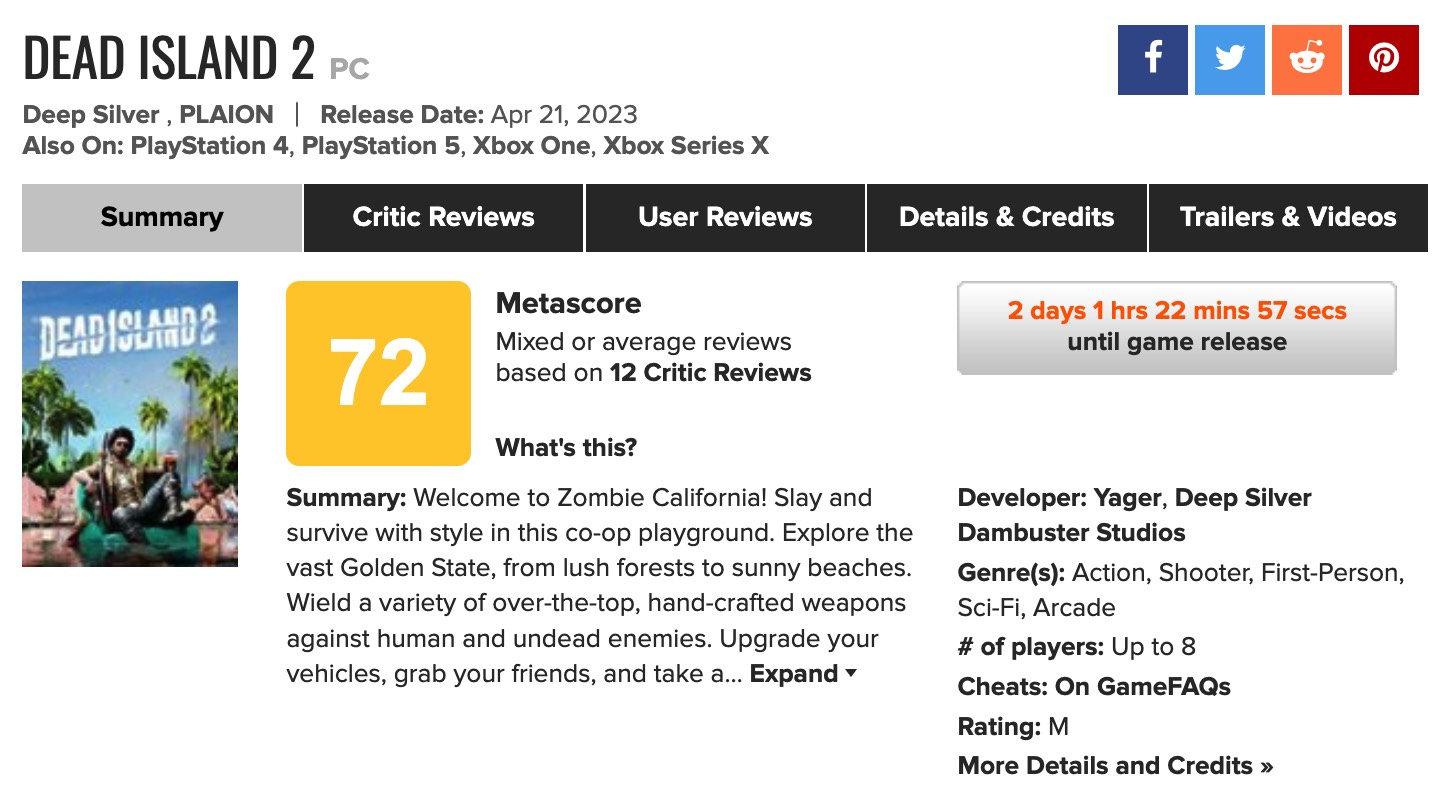Share page via Reddit icon

pyautogui.click(x=1306, y=60)
